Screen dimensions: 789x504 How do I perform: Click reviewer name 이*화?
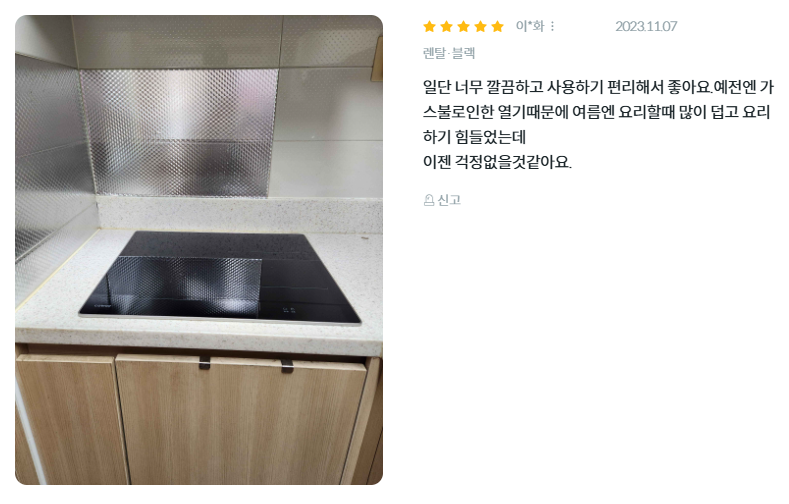tap(530, 26)
